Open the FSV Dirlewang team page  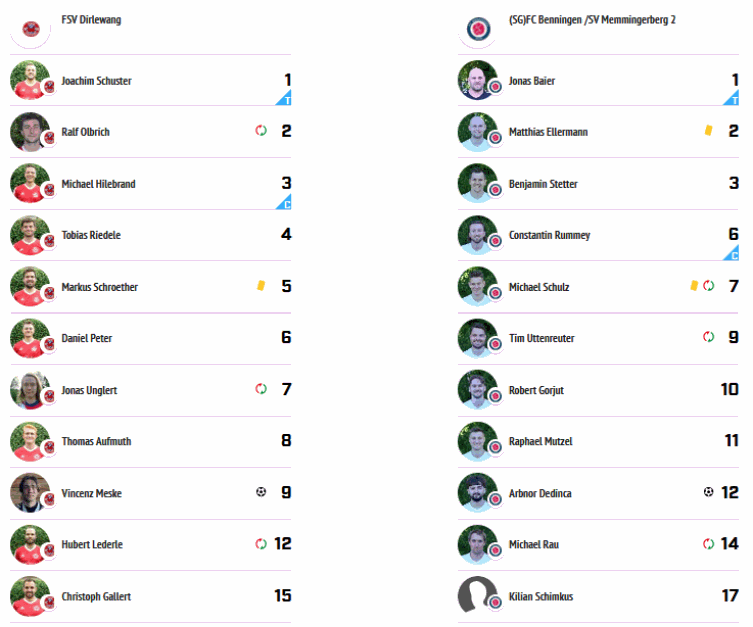[x=91, y=20]
